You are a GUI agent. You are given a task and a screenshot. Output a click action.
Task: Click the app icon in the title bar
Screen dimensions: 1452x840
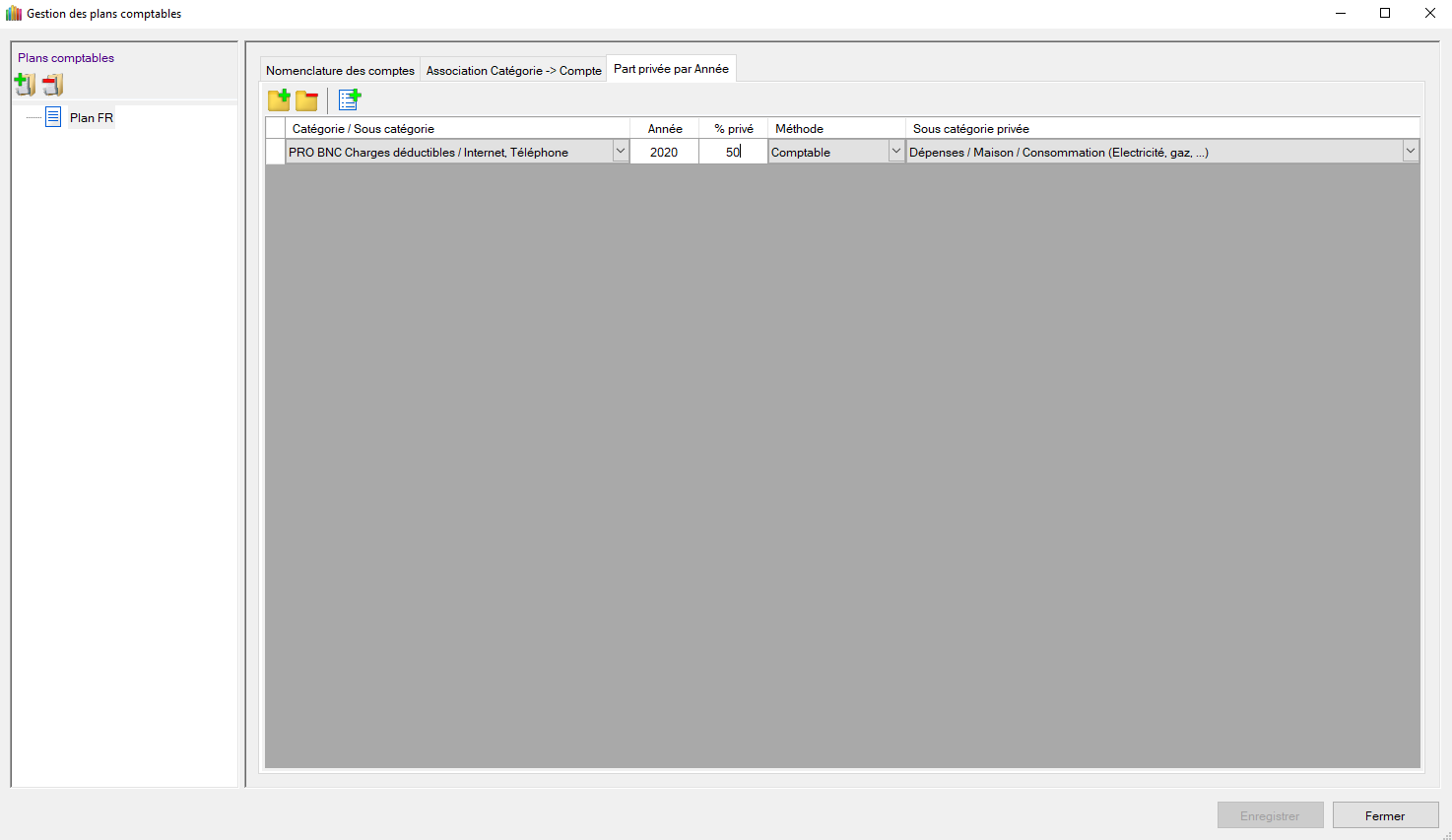tap(13, 14)
